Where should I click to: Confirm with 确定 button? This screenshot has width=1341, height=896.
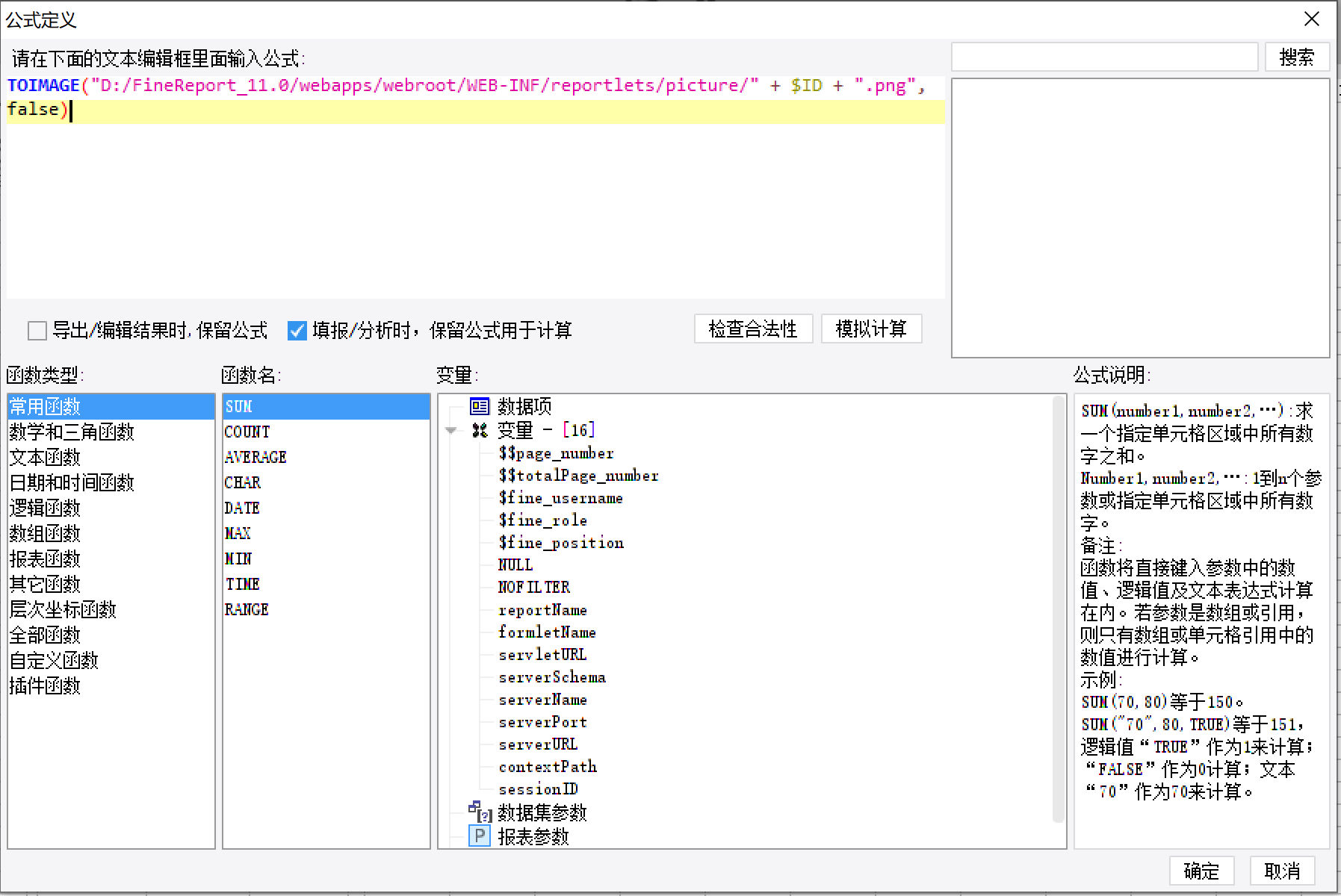coord(1201,871)
